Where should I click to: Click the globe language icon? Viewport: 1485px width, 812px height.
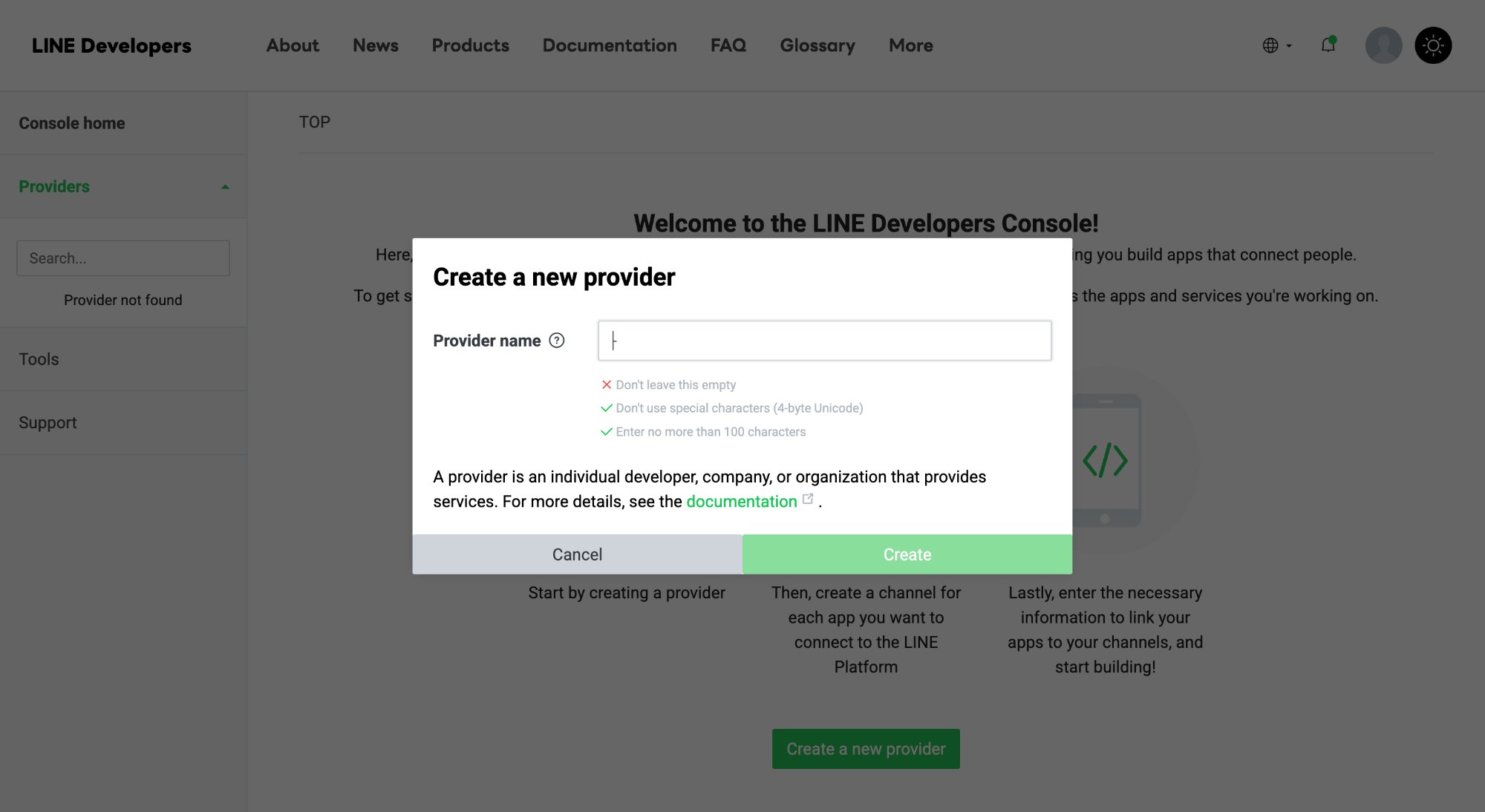(x=1272, y=45)
